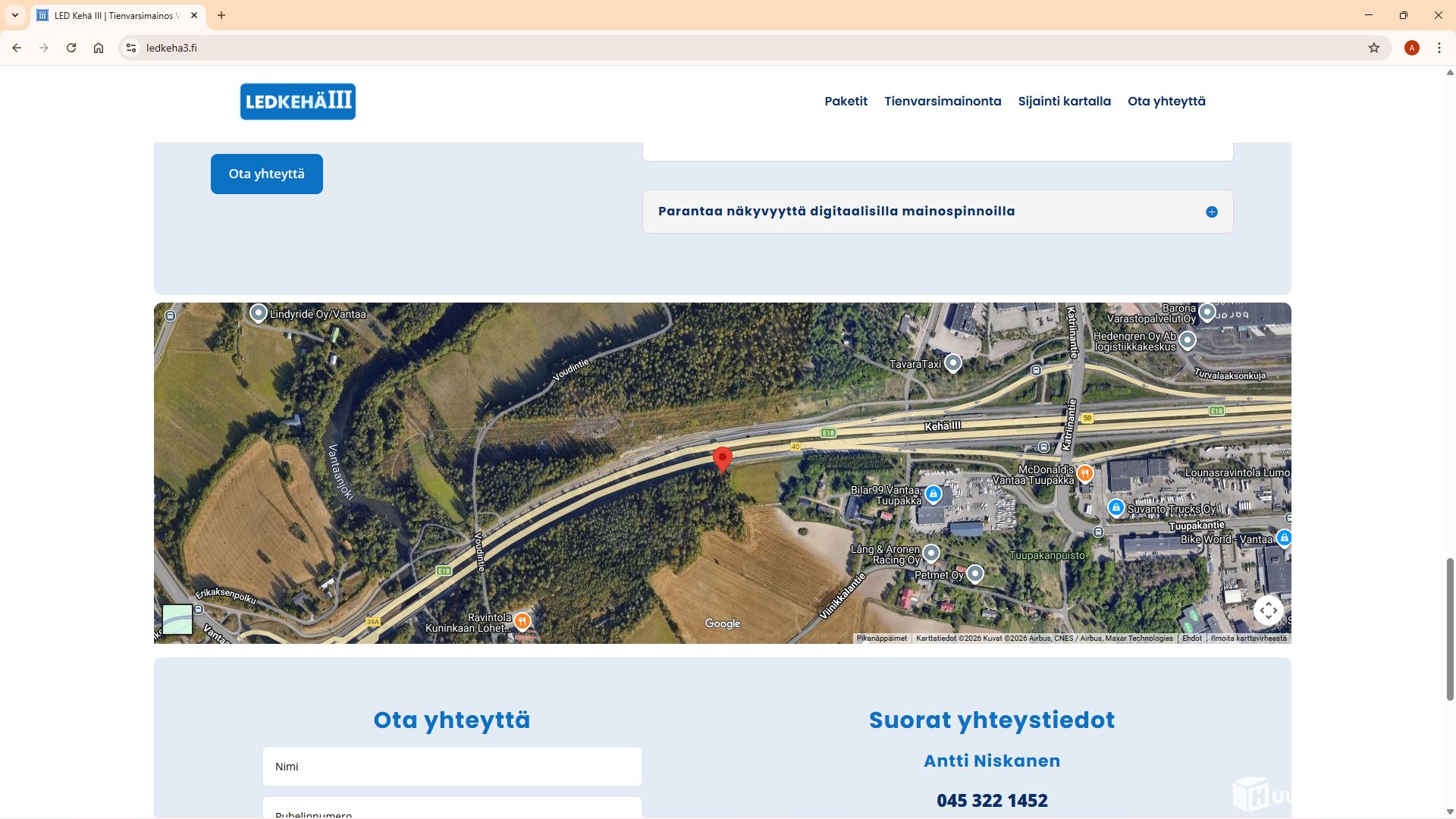Click the blue Ota yhteyttä button
The height and width of the screenshot is (819, 1456).
pos(266,174)
